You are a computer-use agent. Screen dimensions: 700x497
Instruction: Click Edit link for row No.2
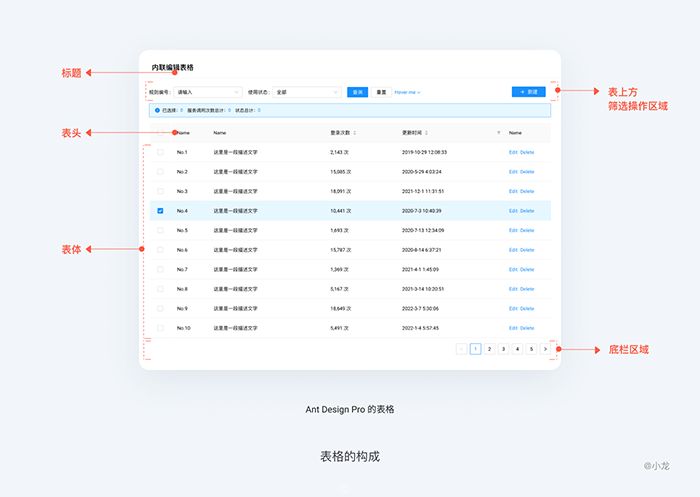pos(513,172)
